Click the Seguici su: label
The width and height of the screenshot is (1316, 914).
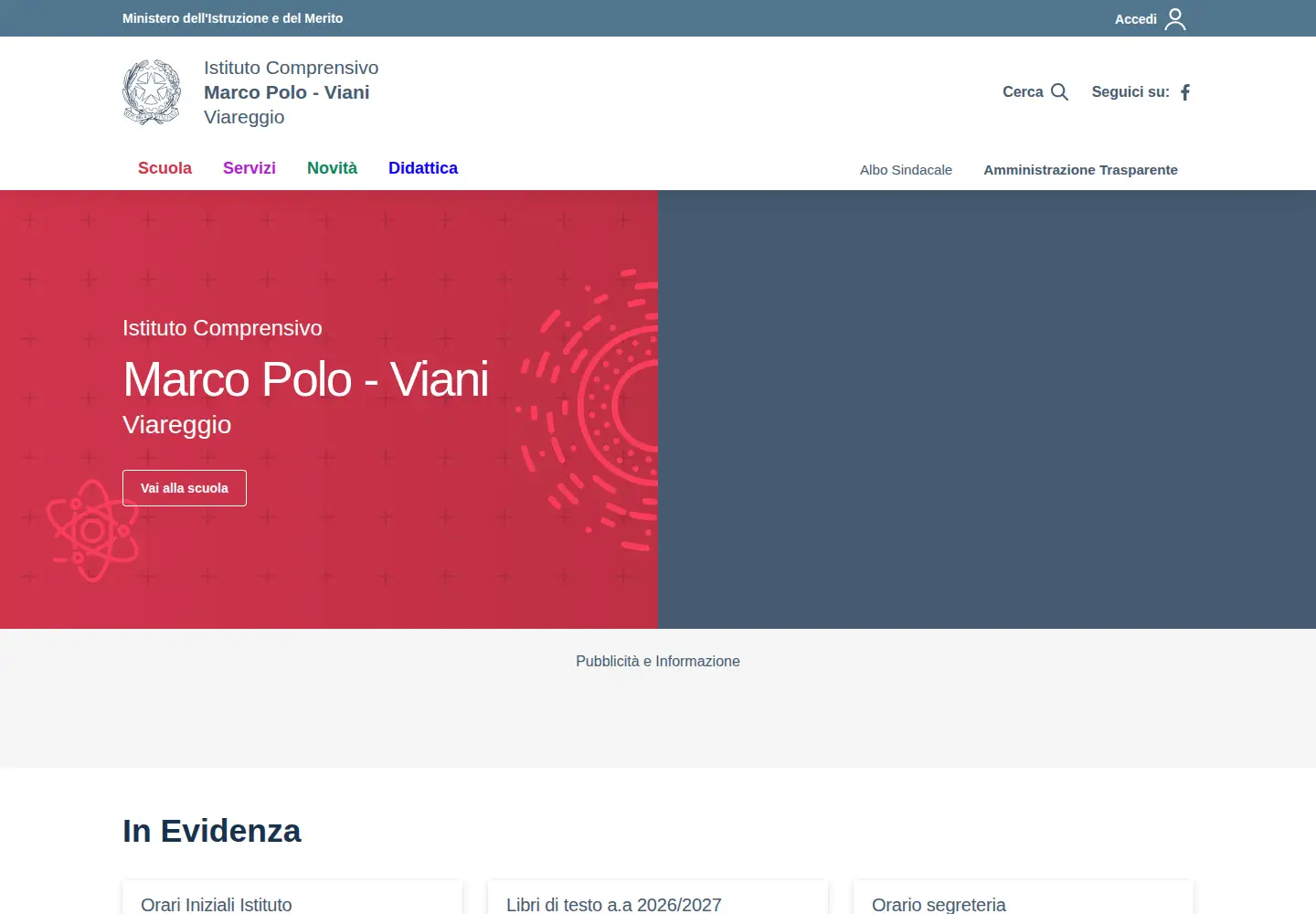click(1130, 91)
